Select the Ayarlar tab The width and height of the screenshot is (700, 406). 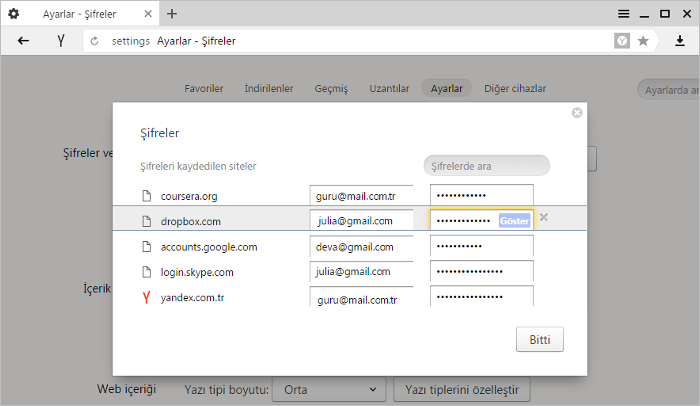446,88
